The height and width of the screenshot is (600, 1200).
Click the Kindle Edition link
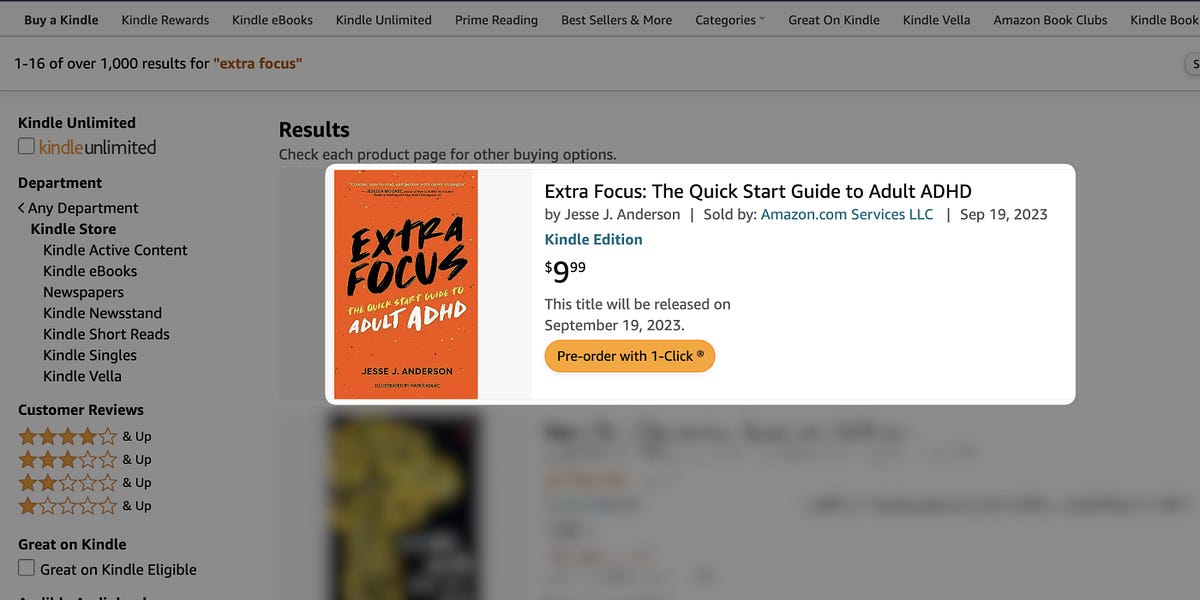[593, 239]
